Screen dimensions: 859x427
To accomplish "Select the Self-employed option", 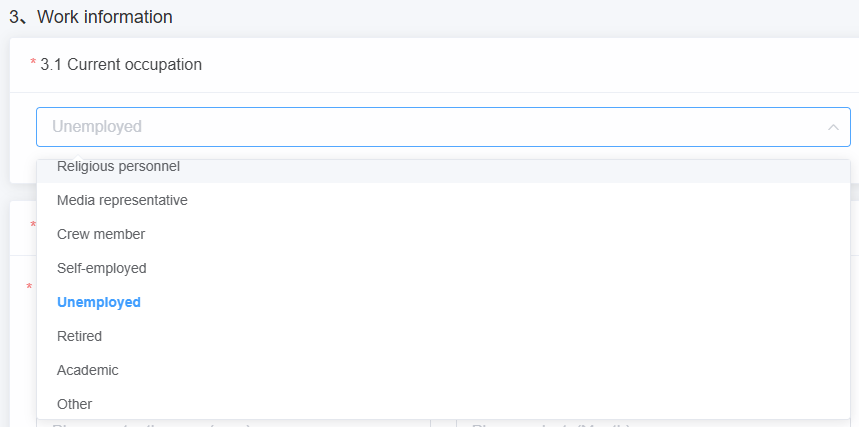I will pos(102,268).
